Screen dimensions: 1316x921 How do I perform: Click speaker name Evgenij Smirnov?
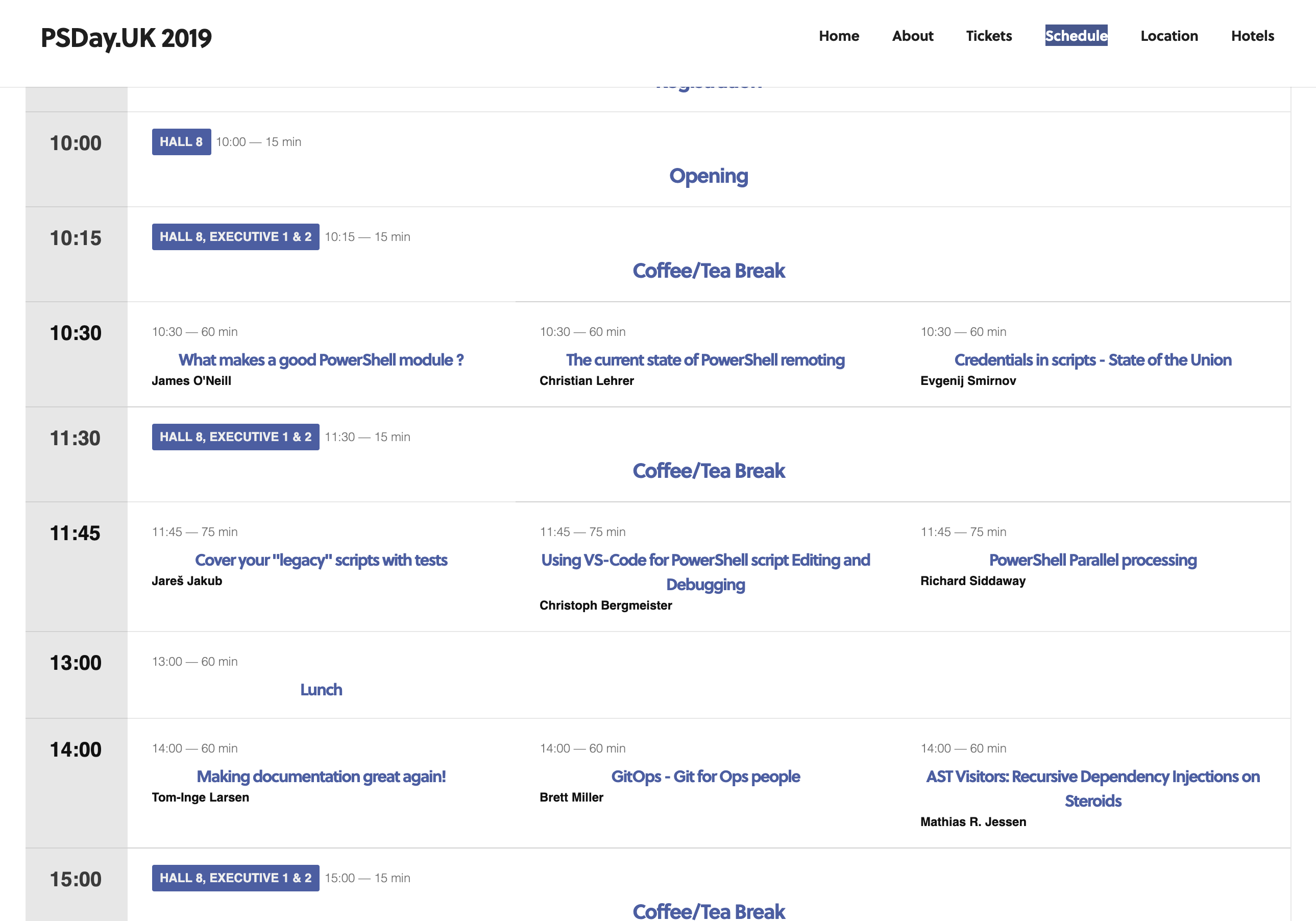(x=968, y=380)
